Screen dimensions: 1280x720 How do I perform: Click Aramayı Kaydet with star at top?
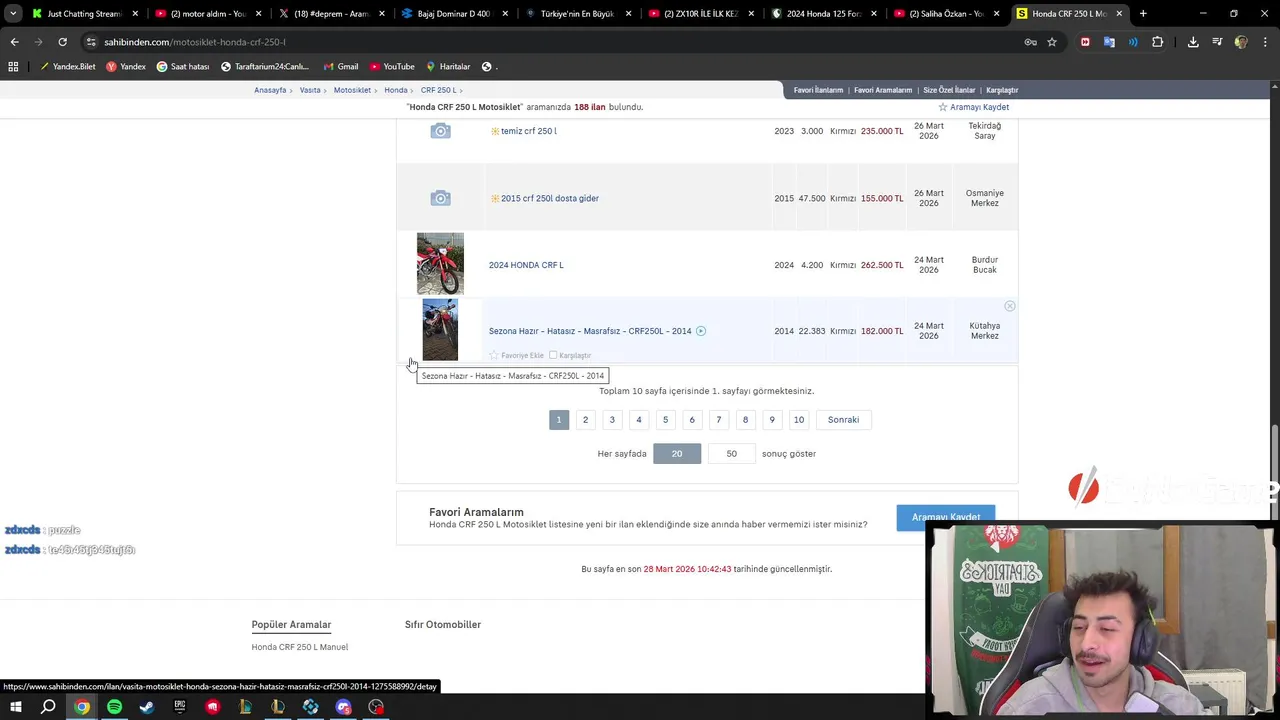[973, 107]
